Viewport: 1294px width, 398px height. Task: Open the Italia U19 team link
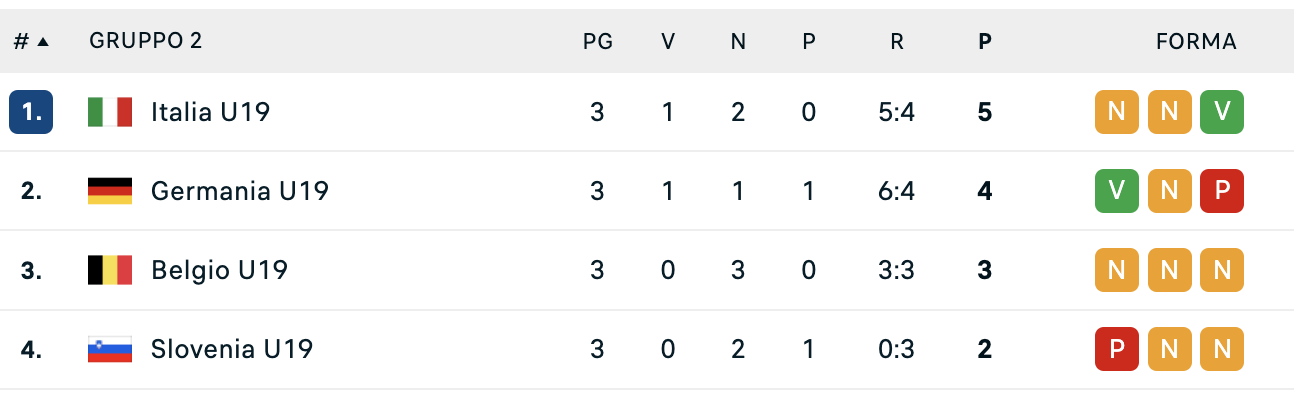pos(210,112)
